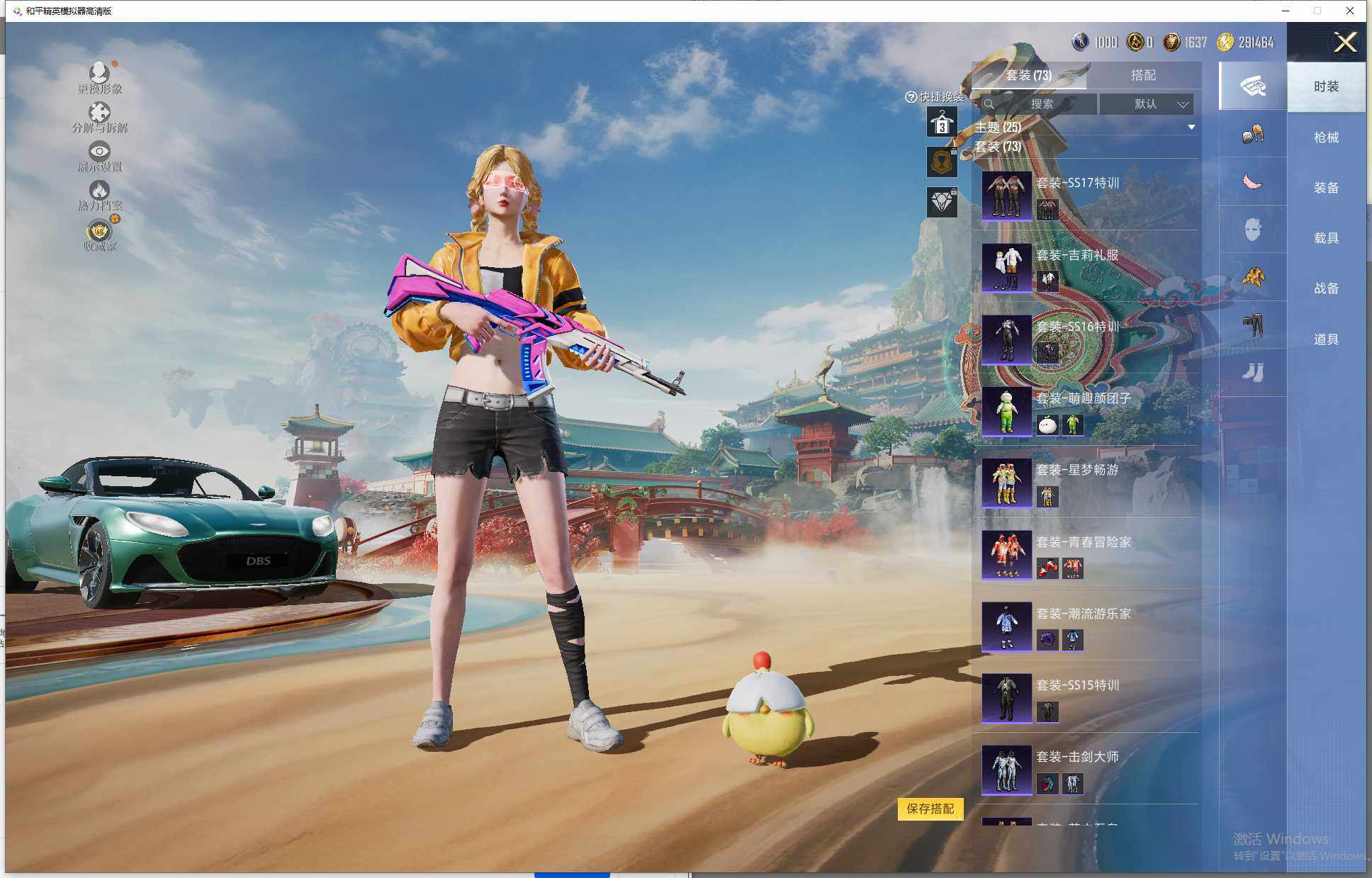Image resolution: width=1372 pixels, height=878 pixels.
Task: Open the face mask category icon
Action: click(x=1252, y=230)
